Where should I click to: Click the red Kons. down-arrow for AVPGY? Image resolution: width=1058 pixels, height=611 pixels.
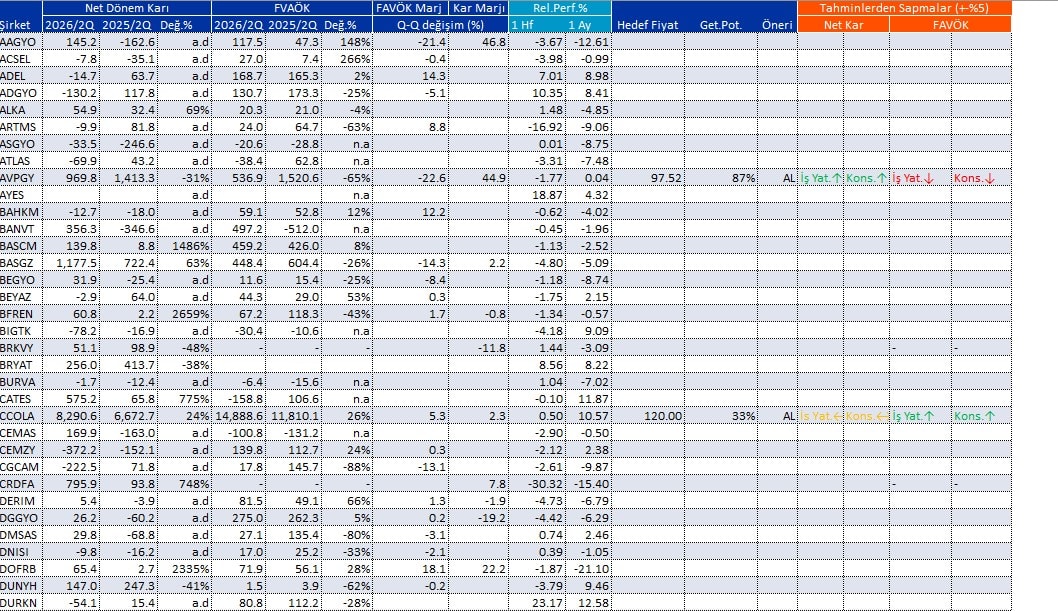pyautogui.click(x=974, y=178)
